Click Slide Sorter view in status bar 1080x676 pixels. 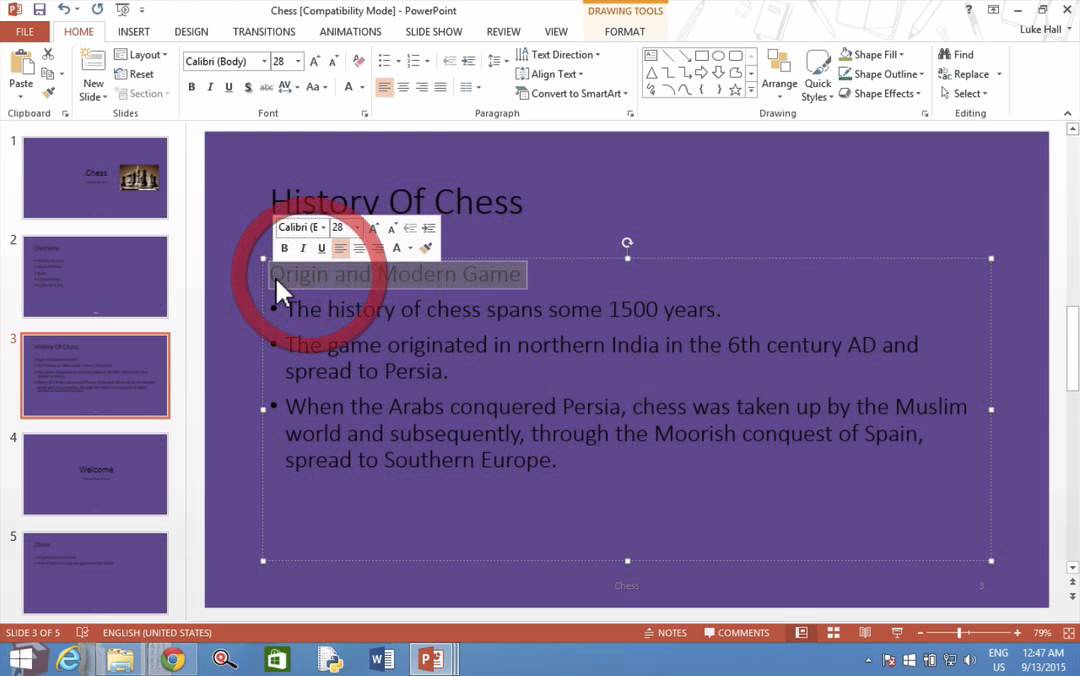click(833, 633)
